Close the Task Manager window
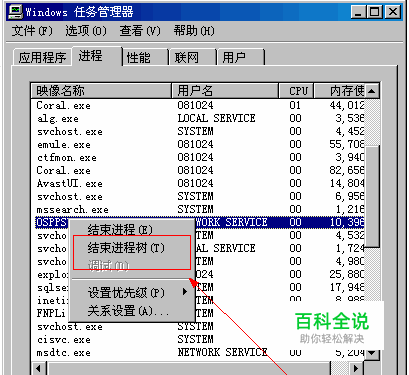This screenshot has height=375, width=409. pos(393,12)
